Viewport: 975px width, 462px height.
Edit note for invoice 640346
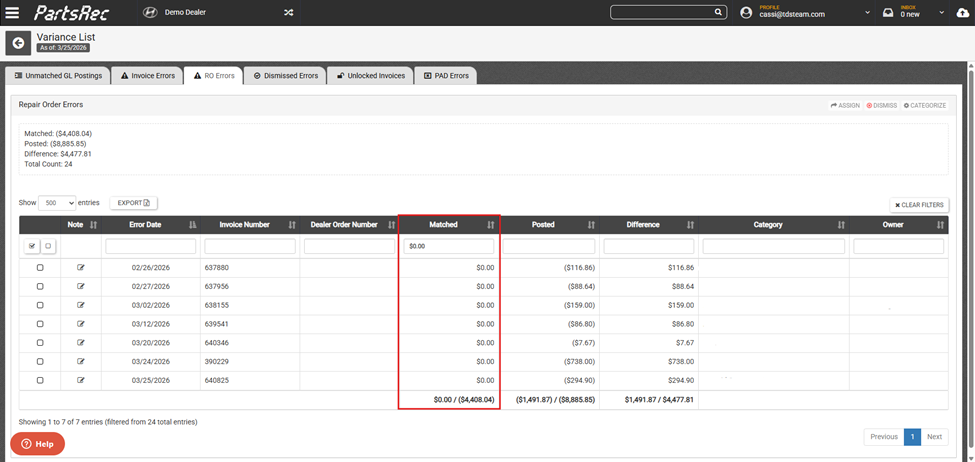pyautogui.click(x=80, y=342)
